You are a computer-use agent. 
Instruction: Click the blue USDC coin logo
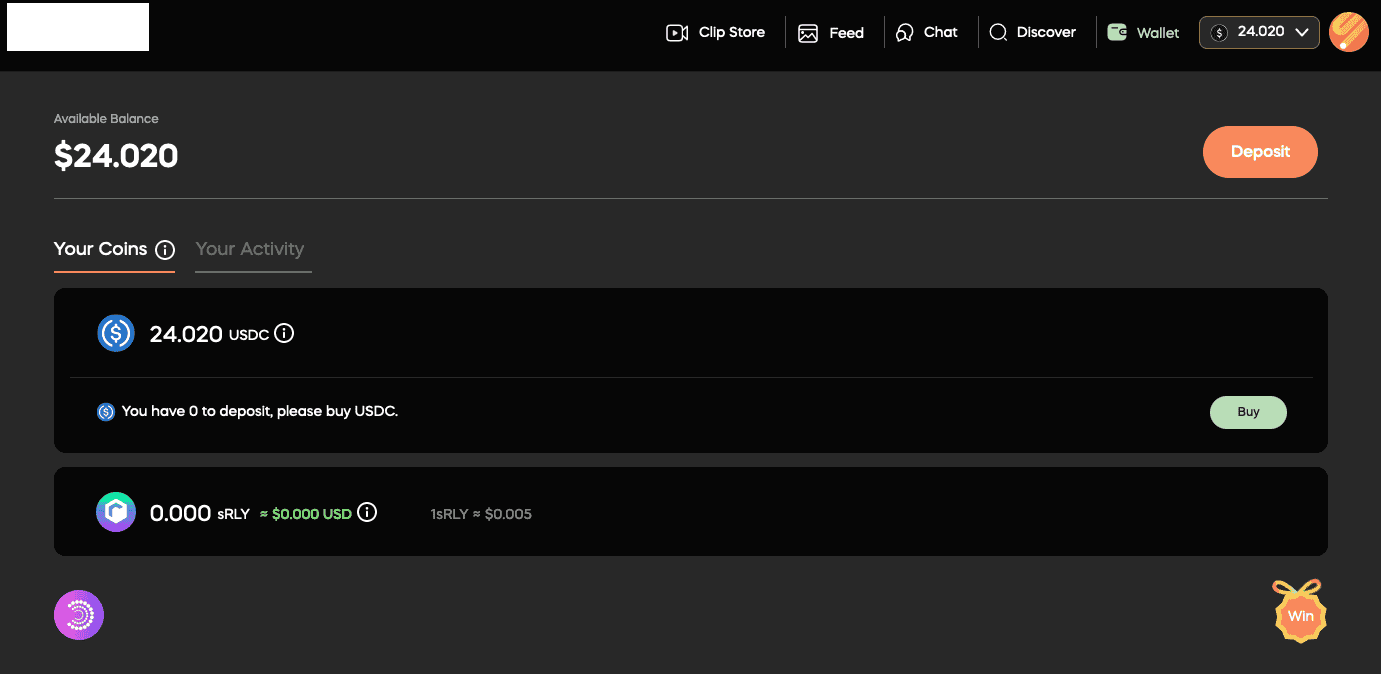click(x=116, y=333)
